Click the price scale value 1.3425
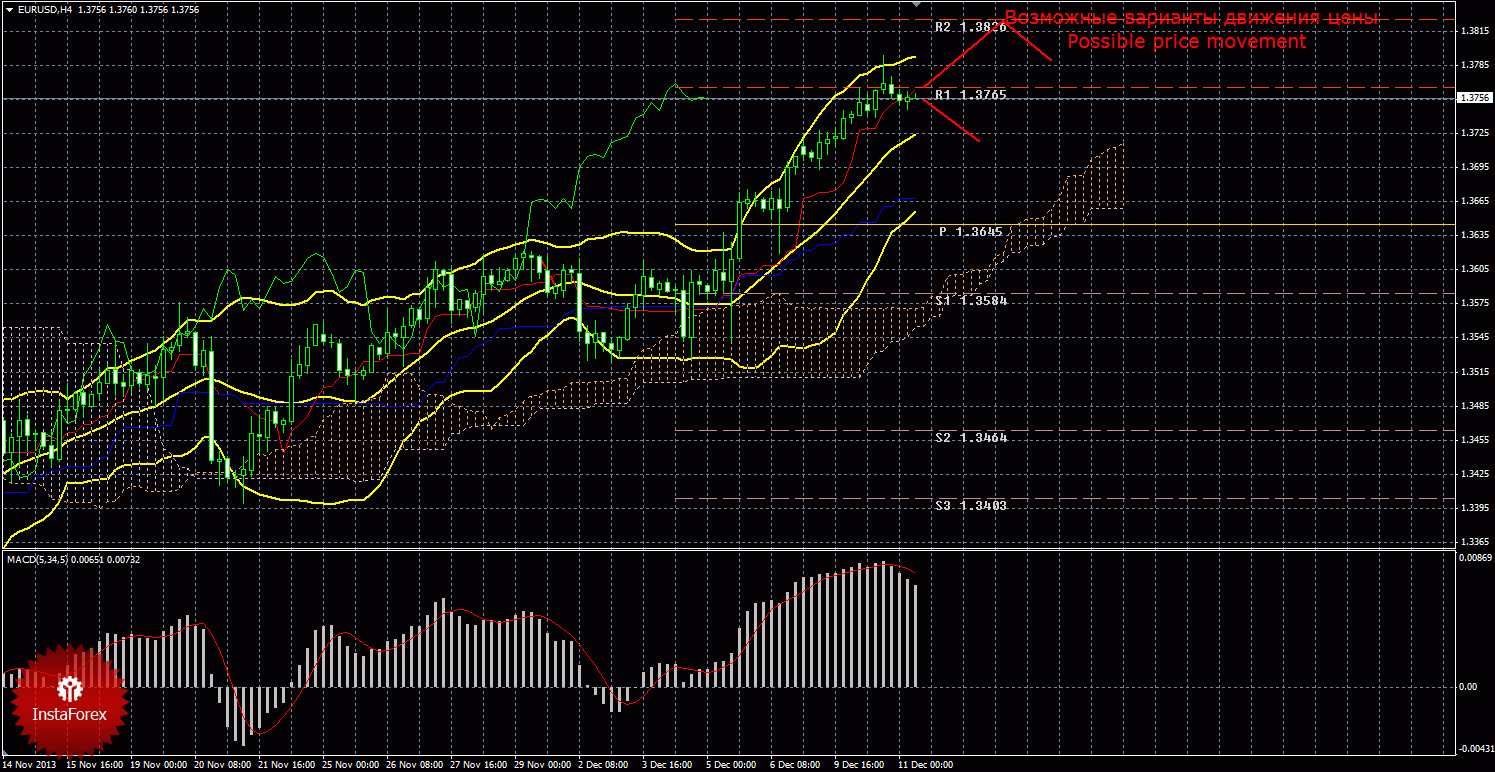 pyautogui.click(x=1474, y=473)
